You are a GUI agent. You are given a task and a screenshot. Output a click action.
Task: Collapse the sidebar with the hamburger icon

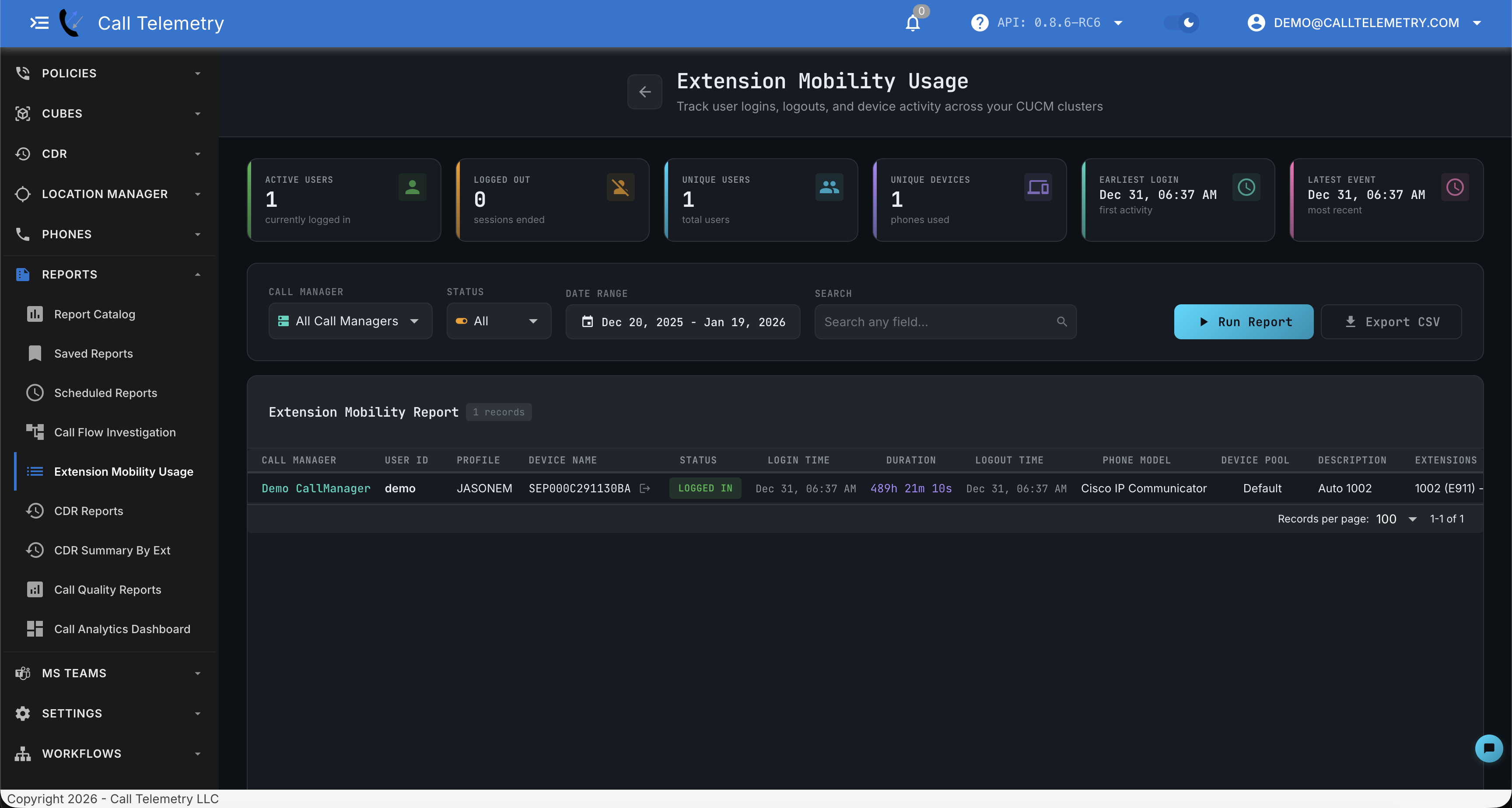[39, 23]
